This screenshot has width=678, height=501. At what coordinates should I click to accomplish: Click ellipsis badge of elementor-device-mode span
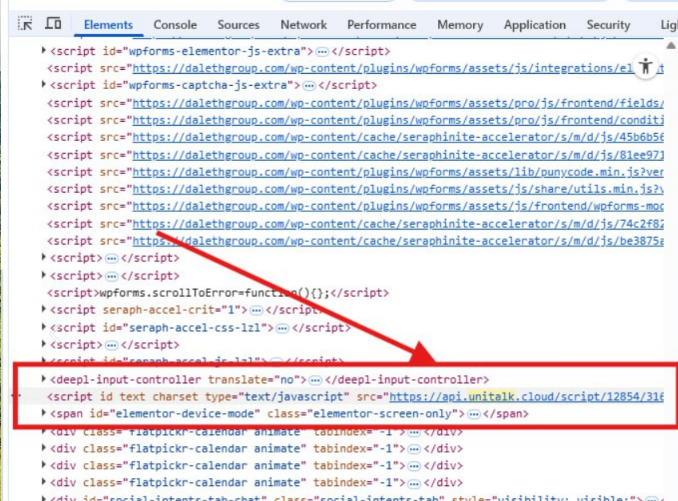(474, 415)
